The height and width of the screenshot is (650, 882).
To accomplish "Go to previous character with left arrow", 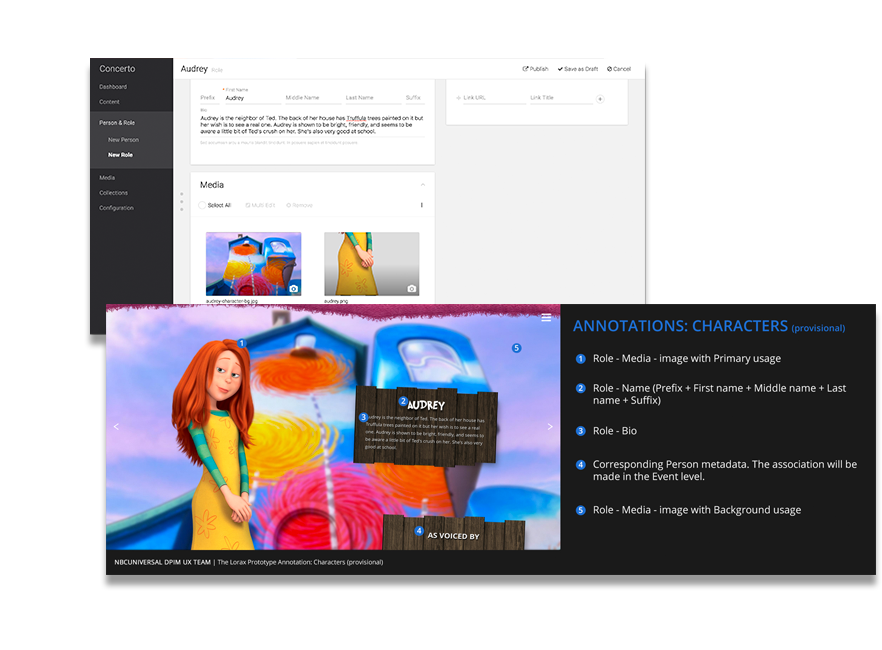I will tap(116, 427).
